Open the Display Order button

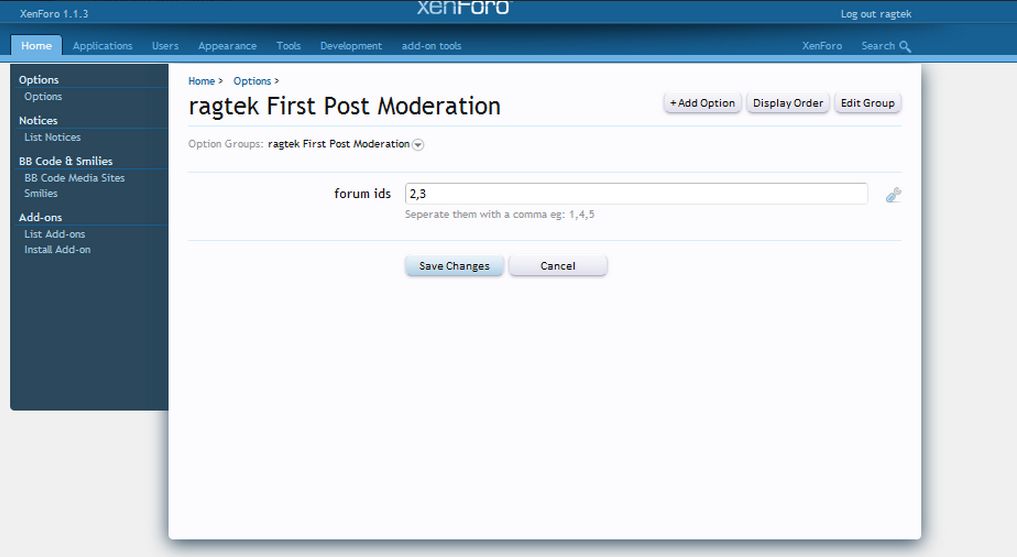(788, 103)
